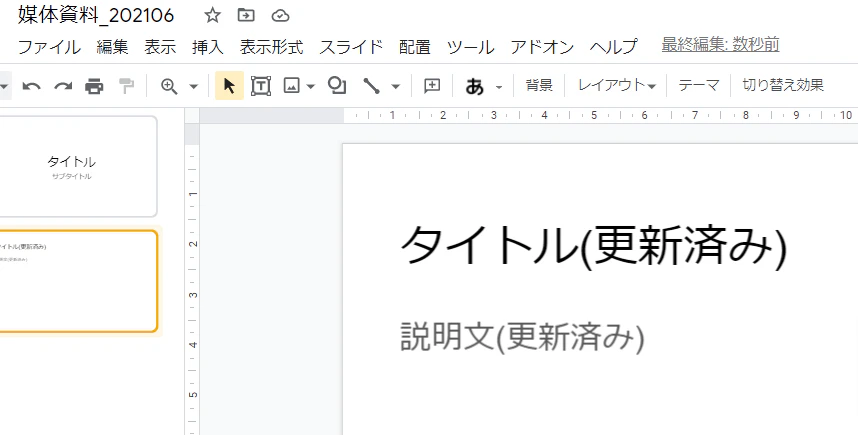Select the second slide thumbnail タイトル(更新済み)
This screenshot has height=435, width=858.
point(78,281)
